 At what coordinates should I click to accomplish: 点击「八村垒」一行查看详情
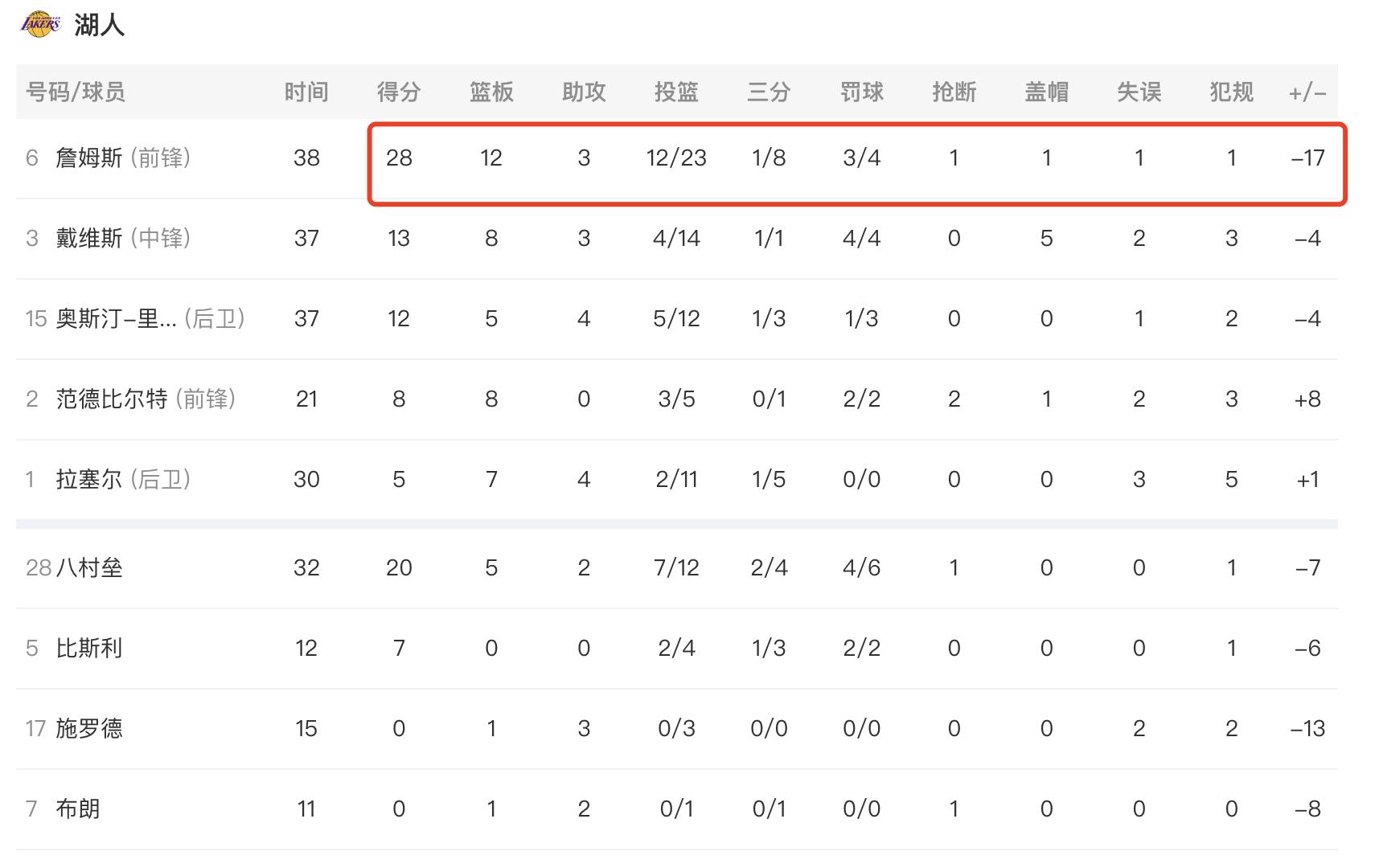point(88,567)
